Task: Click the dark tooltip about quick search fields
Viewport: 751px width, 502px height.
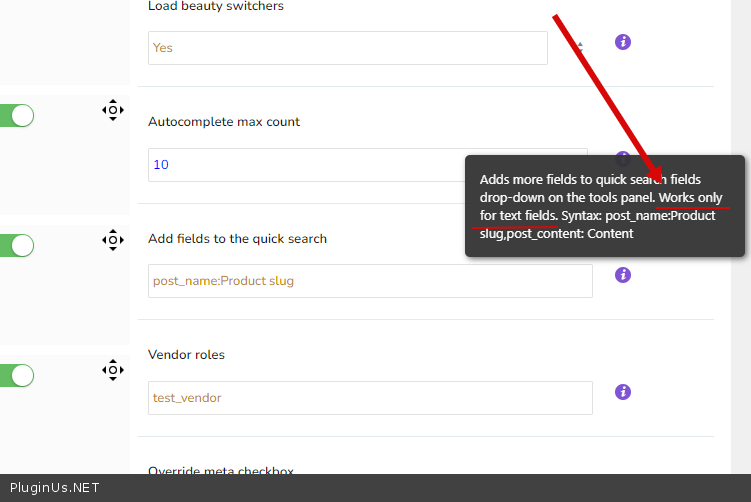Action: [x=604, y=206]
